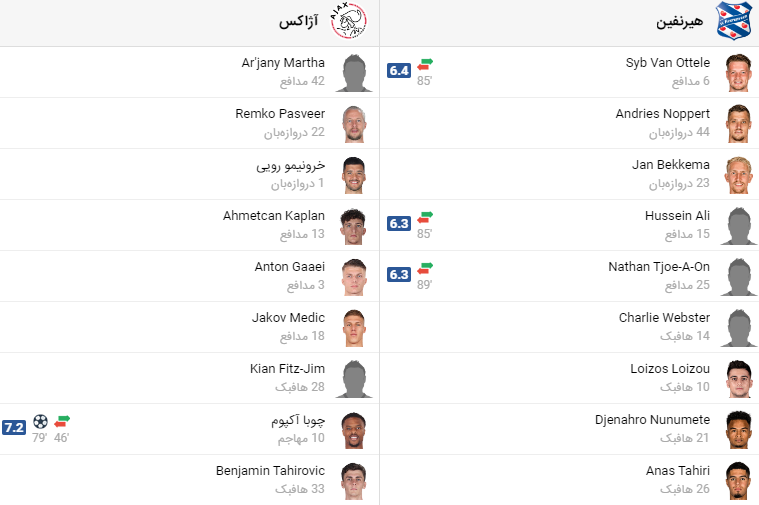Select Jan Bekkema's profile picture
This screenshot has height=505, width=759.
[738, 174]
